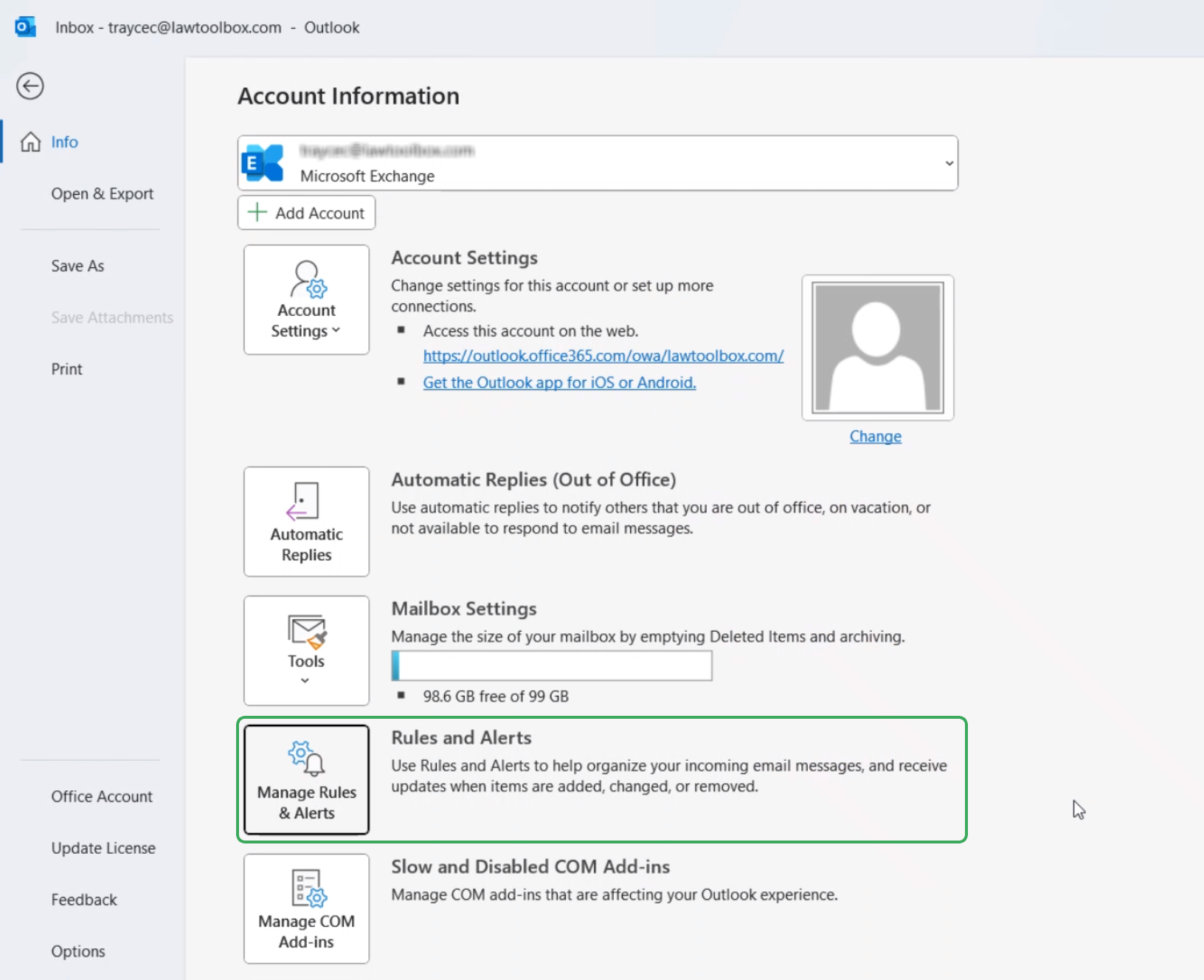Click the back arrow to exit Backstage
1204x980 pixels.
click(x=30, y=86)
